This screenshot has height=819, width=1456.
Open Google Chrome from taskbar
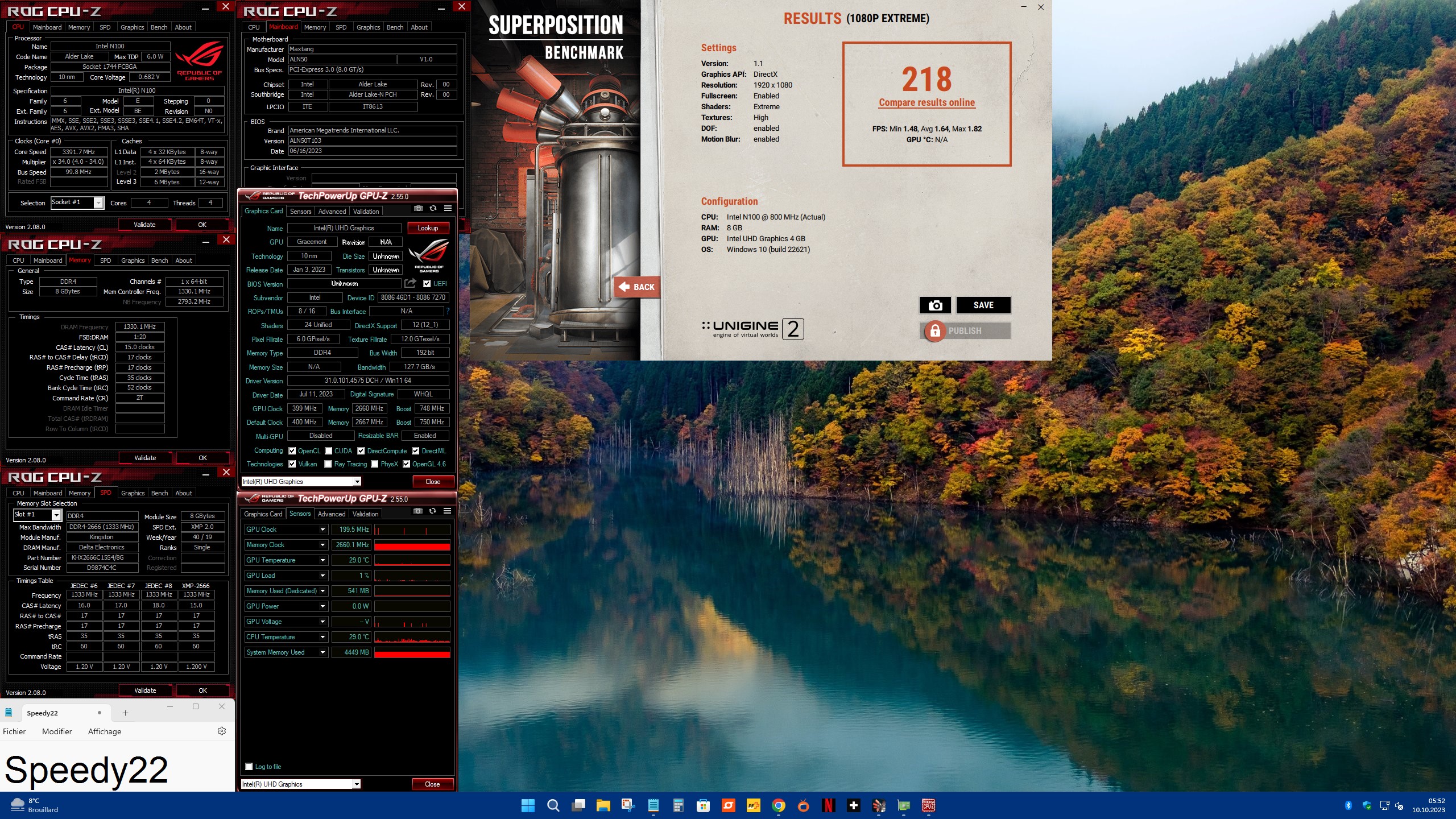point(779,805)
